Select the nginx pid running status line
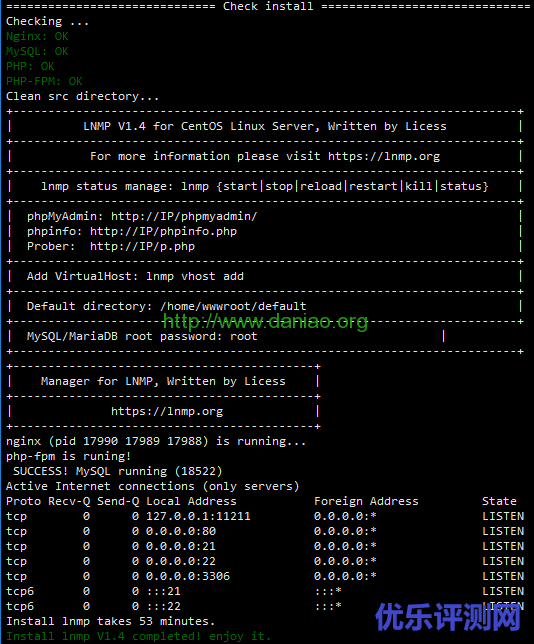534x644 pixels. pyautogui.click(x=156, y=442)
